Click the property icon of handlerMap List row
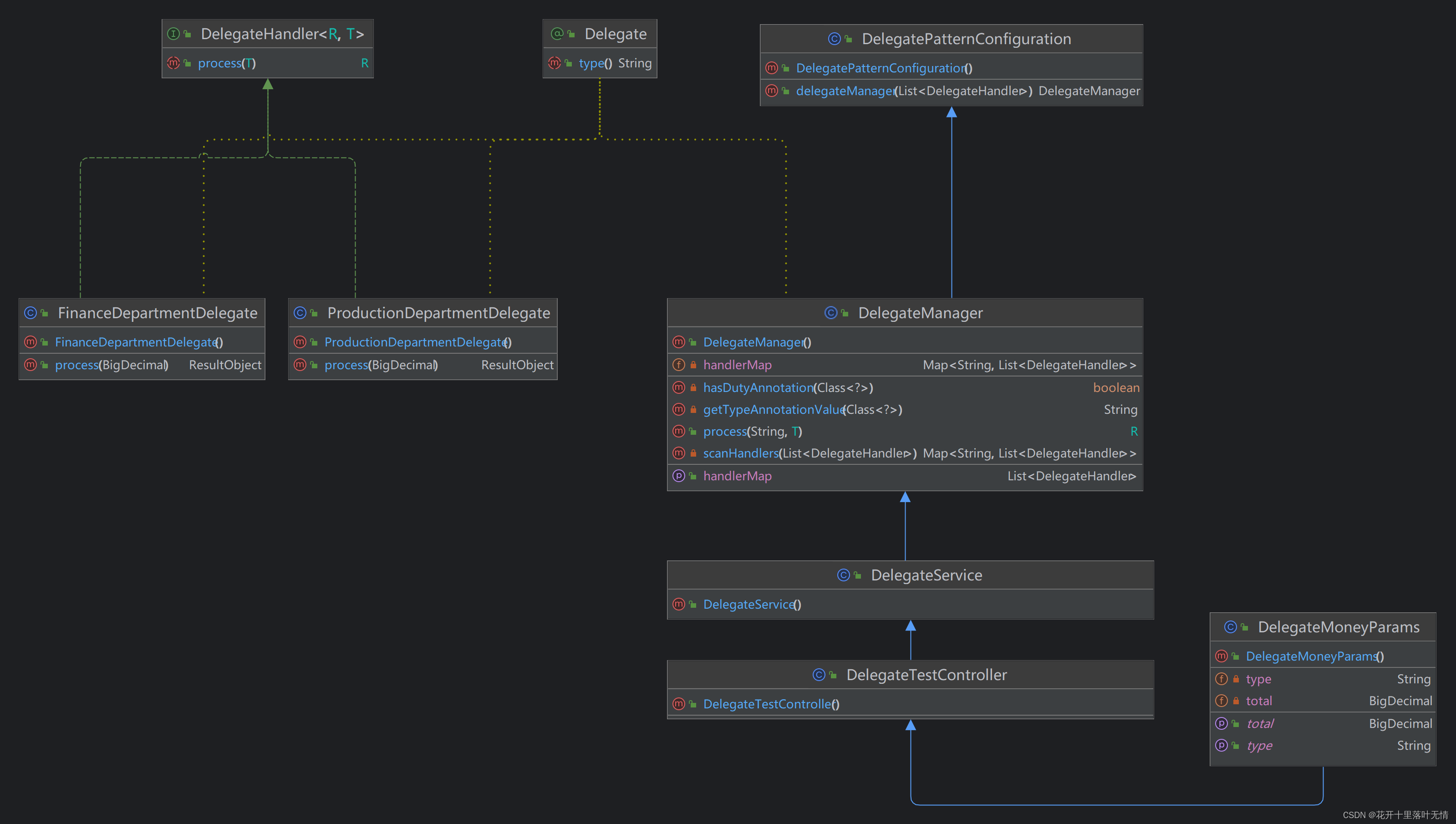This screenshot has width=1456, height=824. click(678, 476)
